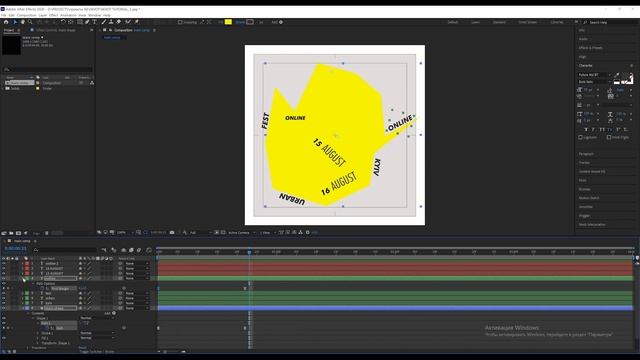
Task: Pick color with Character eyedropper
Action: [x=617, y=75]
